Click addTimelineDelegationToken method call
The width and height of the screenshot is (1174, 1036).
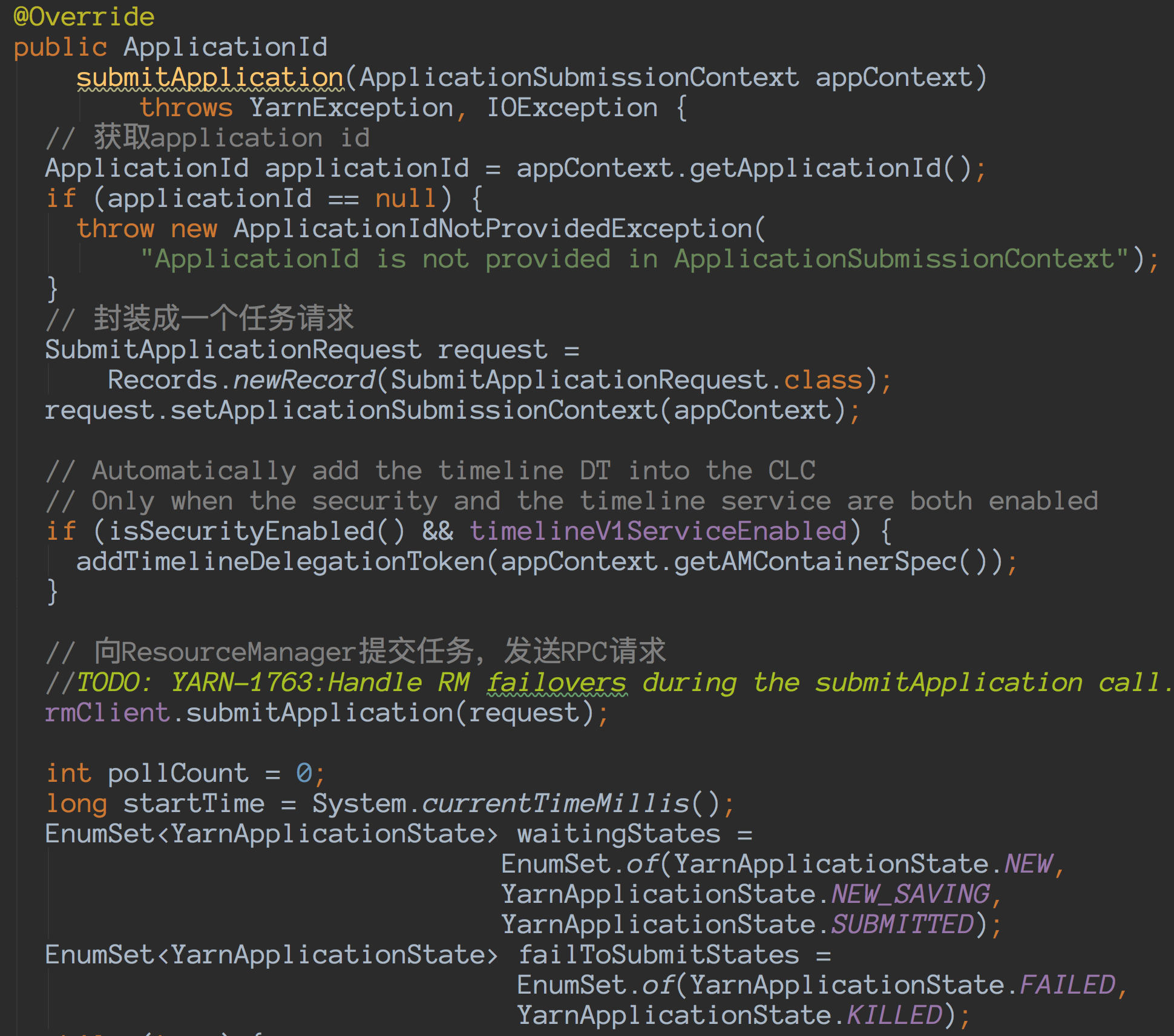(280, 562)
